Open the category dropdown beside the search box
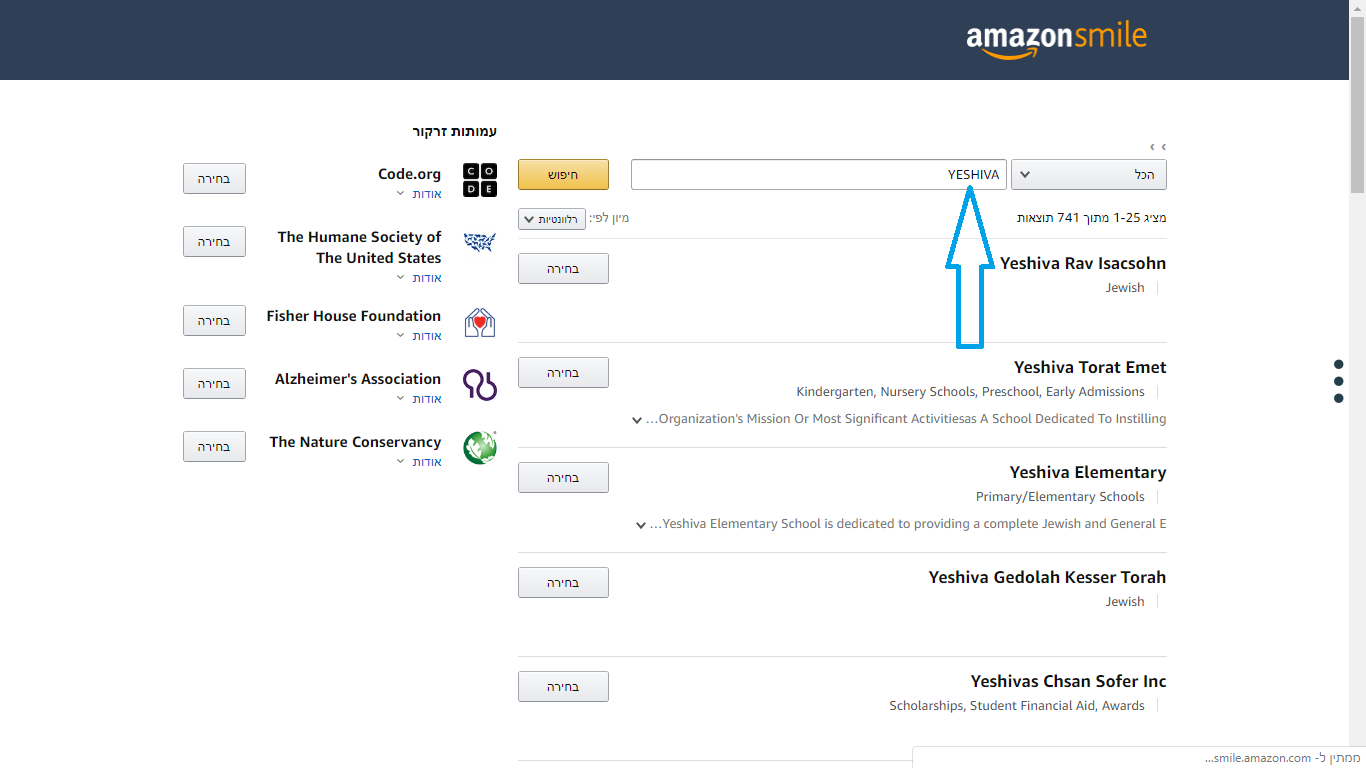The width and height of the screenshot is (1366, 768). 1088,174
